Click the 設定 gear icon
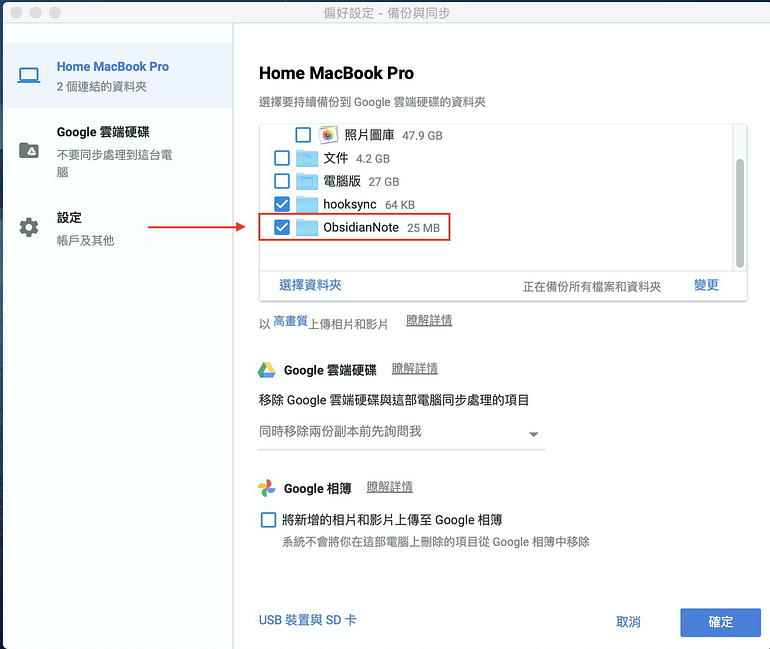The width and height of the screenshot is (770, 649). (29, 227)
